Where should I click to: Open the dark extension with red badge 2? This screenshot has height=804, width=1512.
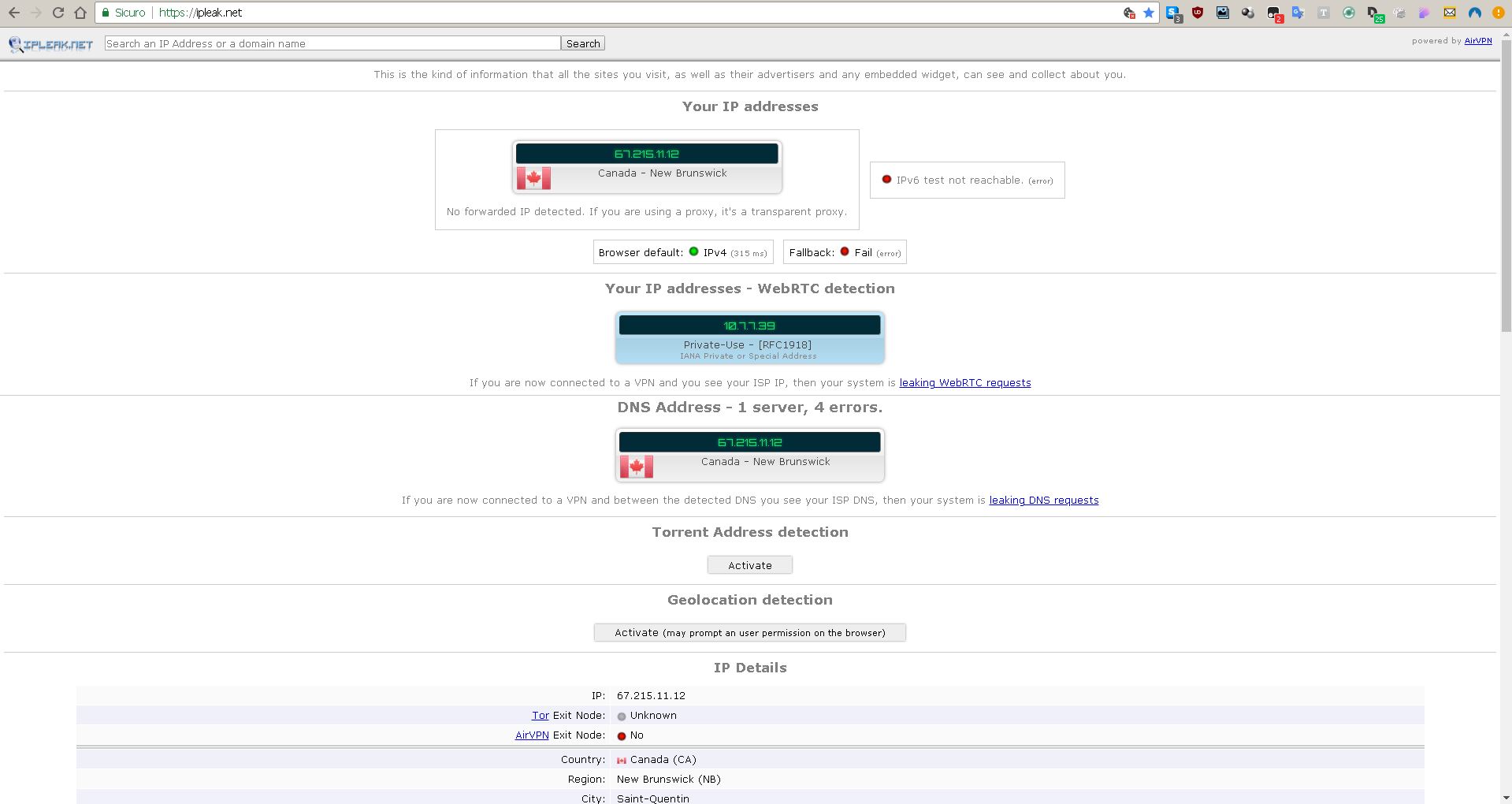tap(1274, 13)
